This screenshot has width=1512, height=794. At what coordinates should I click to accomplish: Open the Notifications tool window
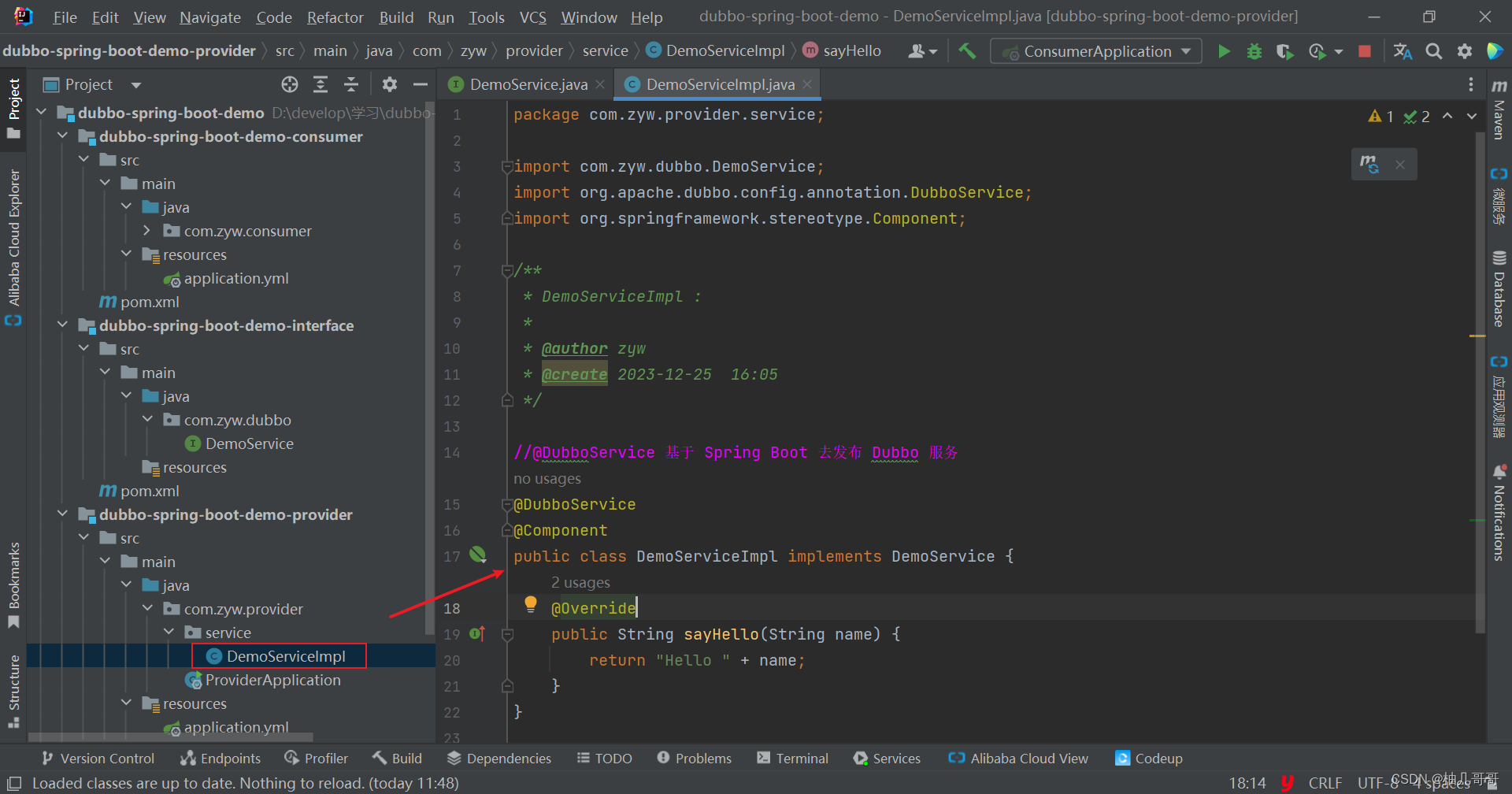click(1499, 513)
